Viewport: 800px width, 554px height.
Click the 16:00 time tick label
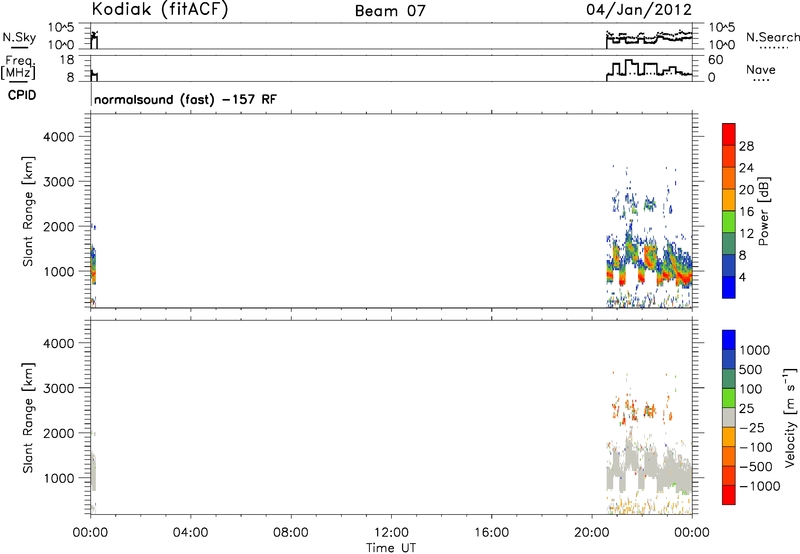point(491,533)
